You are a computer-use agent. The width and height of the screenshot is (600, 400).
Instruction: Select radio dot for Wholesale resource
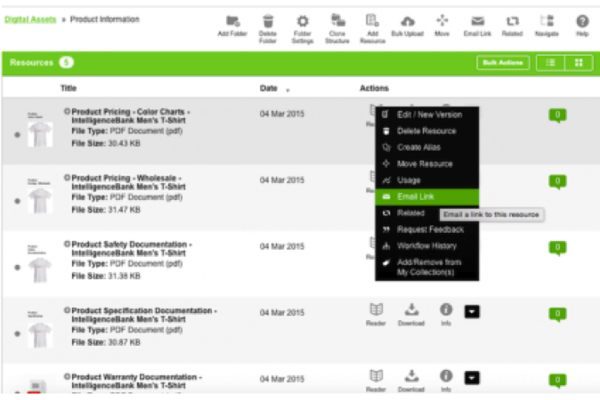17,201
